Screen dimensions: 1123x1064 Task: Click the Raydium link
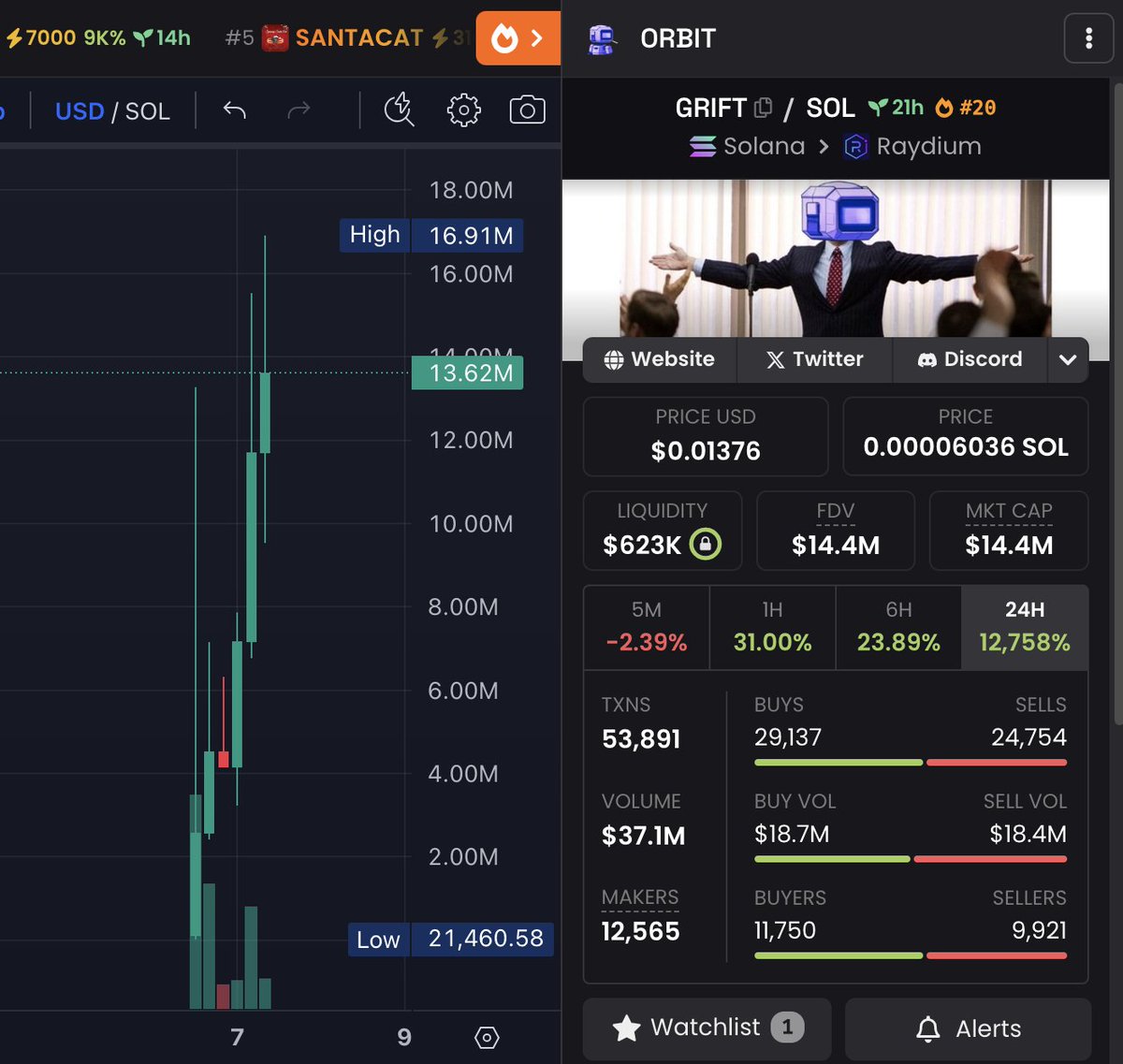click(912, 147)
